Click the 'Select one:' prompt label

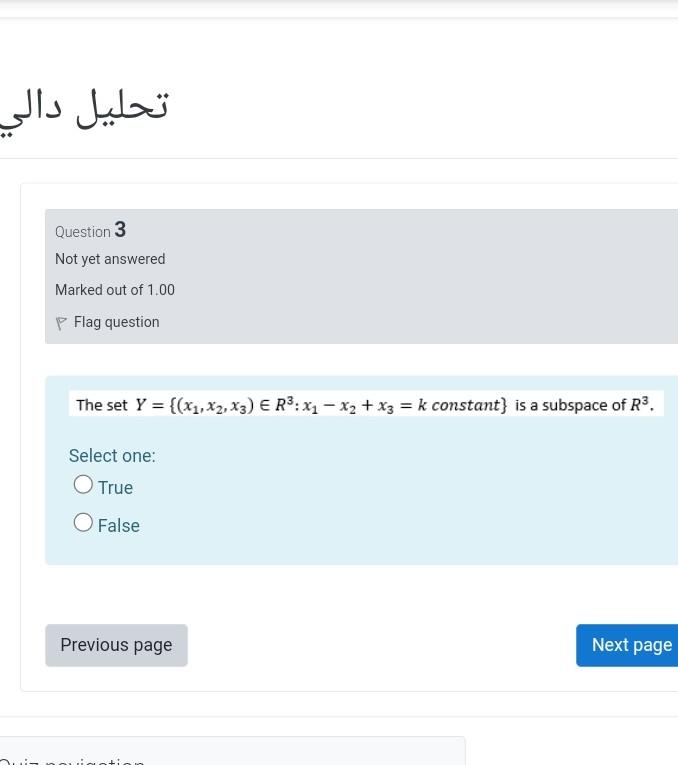(112, 456)
